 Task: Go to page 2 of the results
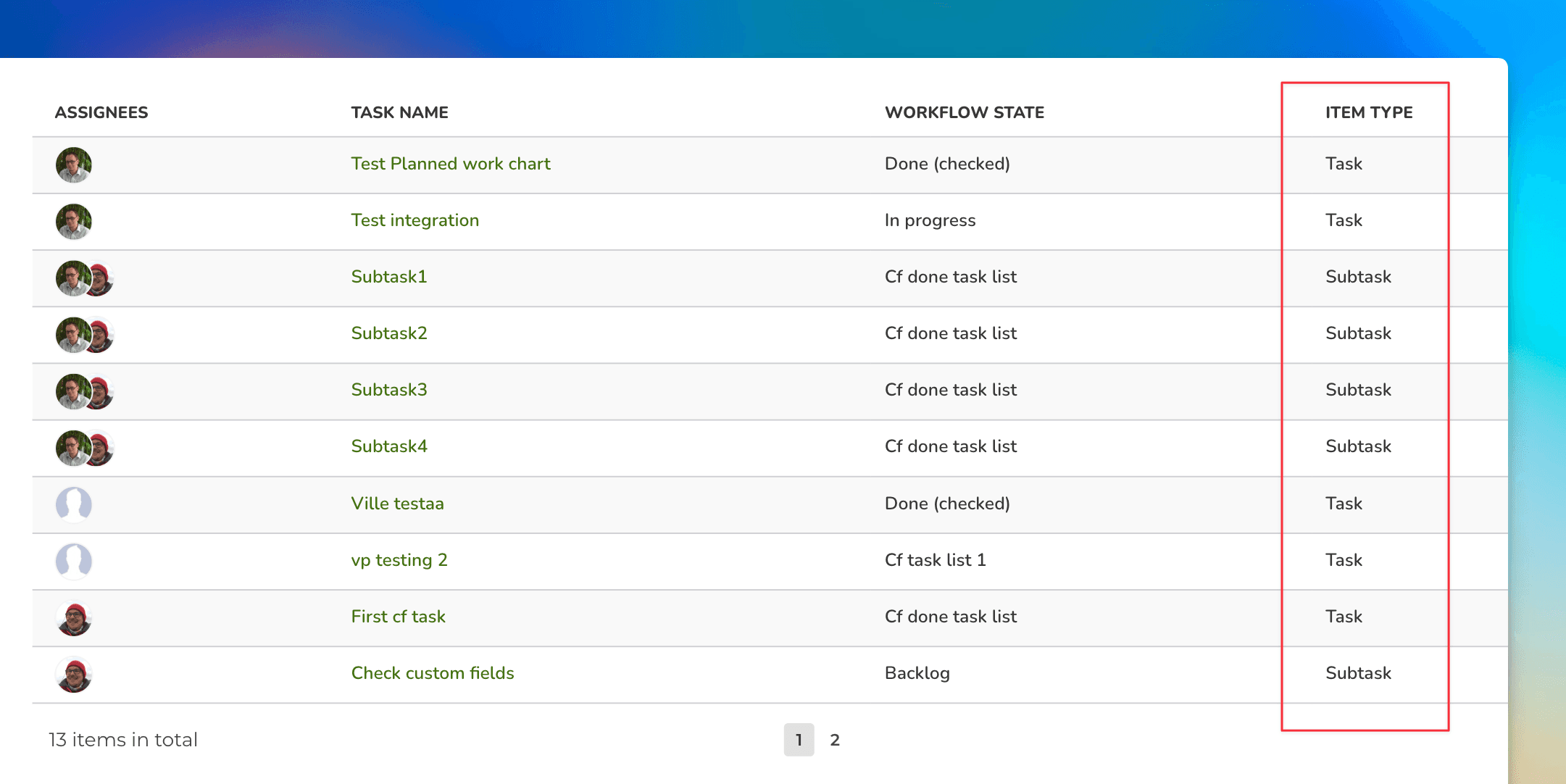(x=834, y=740)
